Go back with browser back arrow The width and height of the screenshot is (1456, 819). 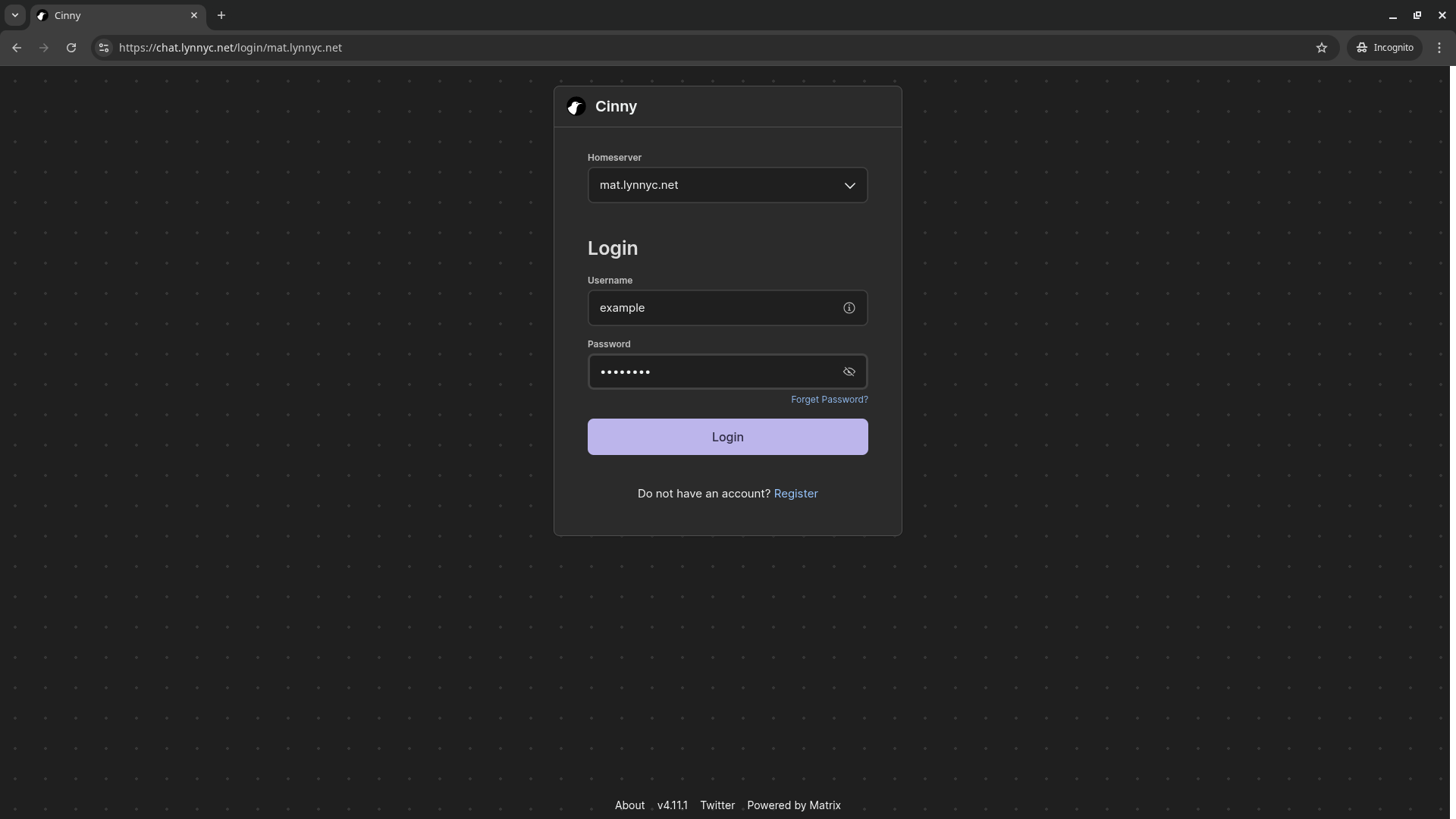[x=17, y=48]
